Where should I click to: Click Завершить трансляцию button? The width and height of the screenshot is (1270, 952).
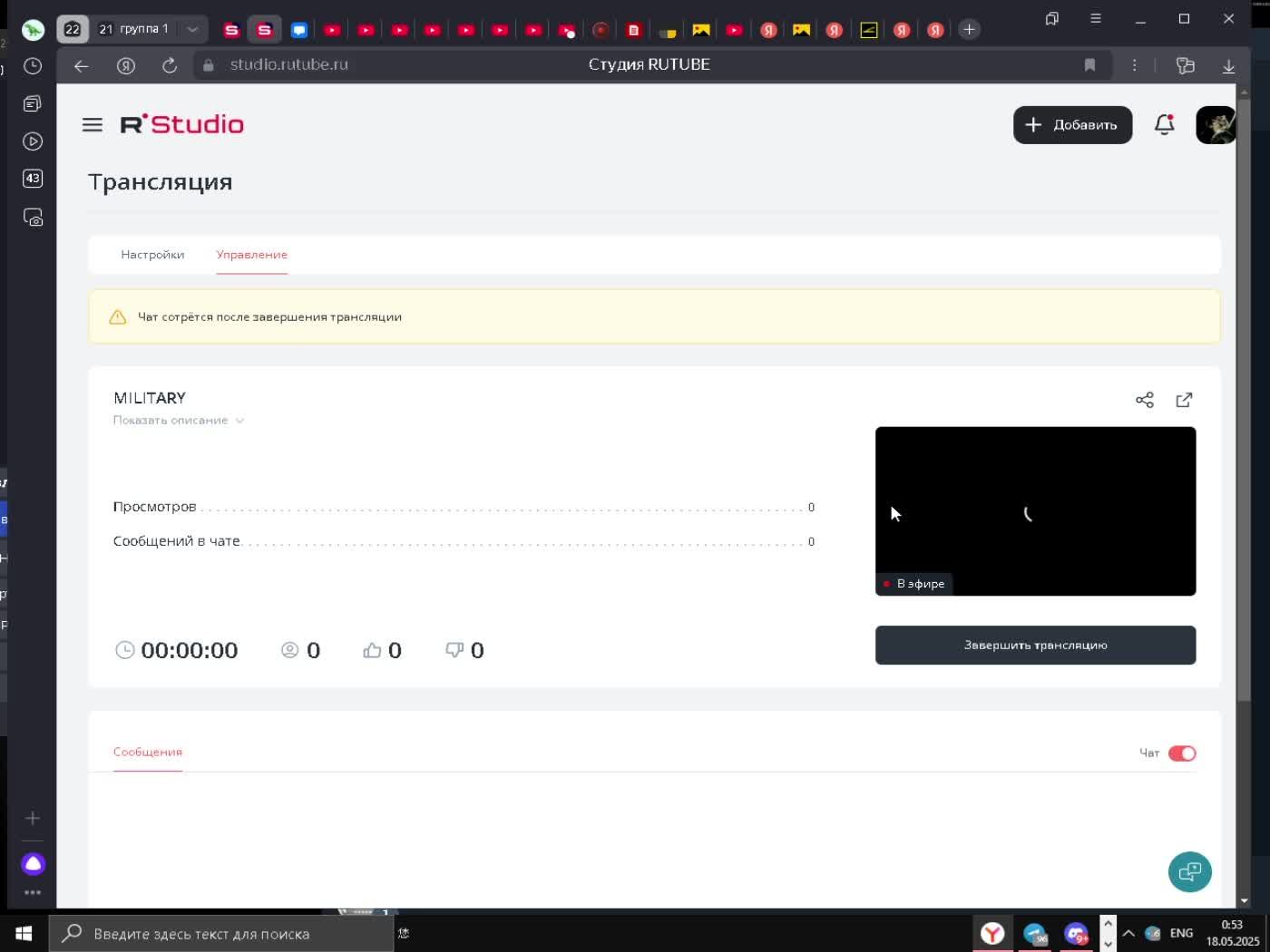1035,646
